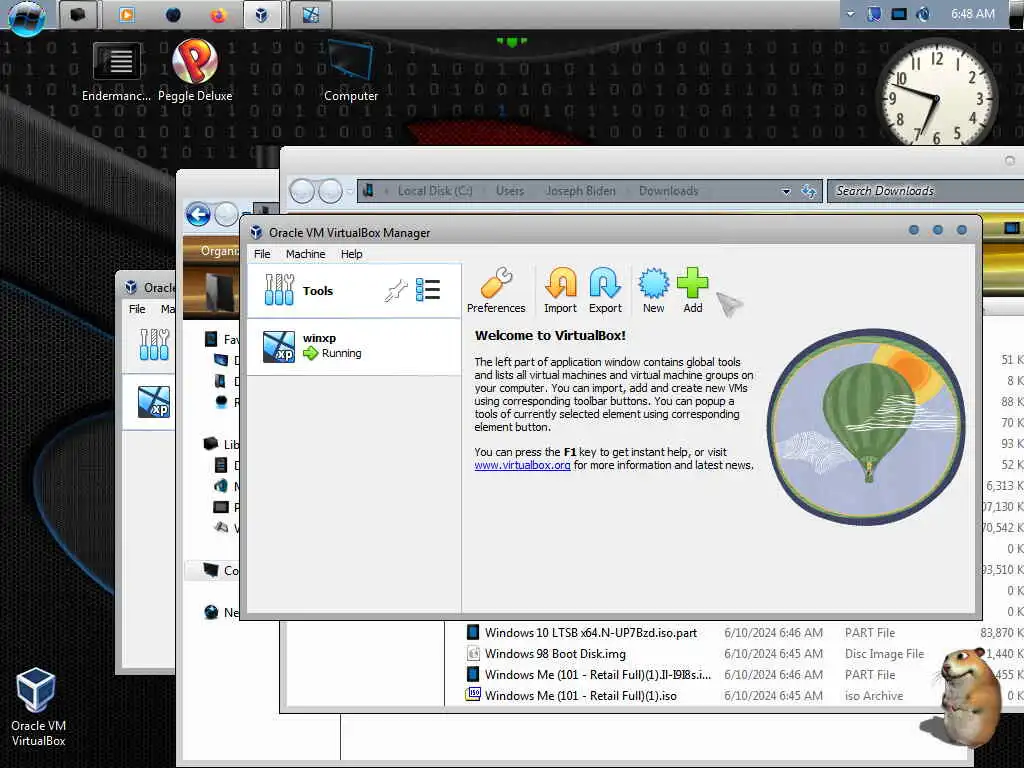The width and height of the screenshot is (1024, 768).
Task: Click the Search Downloads field
Action: click(927, 191)
